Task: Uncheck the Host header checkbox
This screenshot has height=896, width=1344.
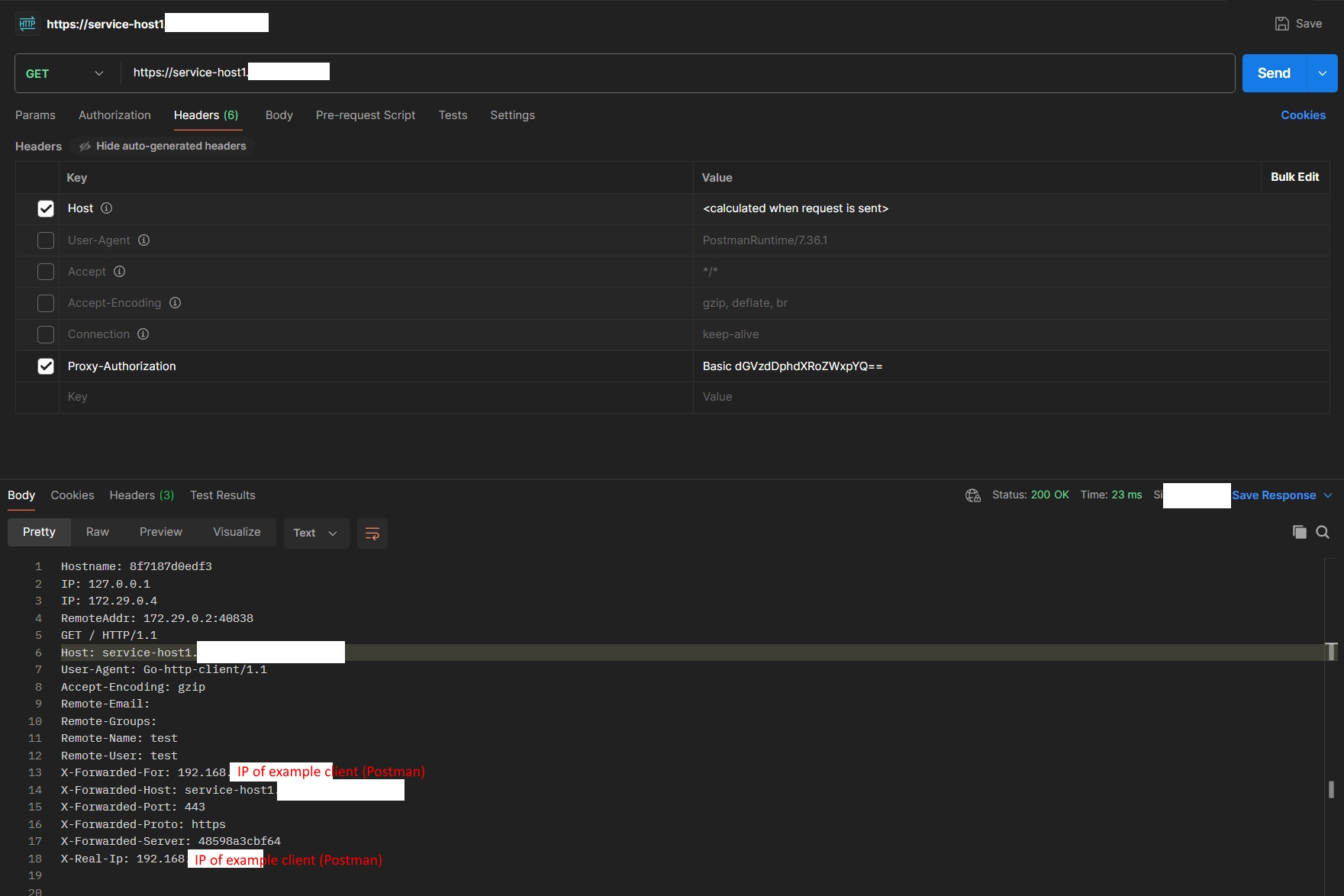Action: point(46,208)
